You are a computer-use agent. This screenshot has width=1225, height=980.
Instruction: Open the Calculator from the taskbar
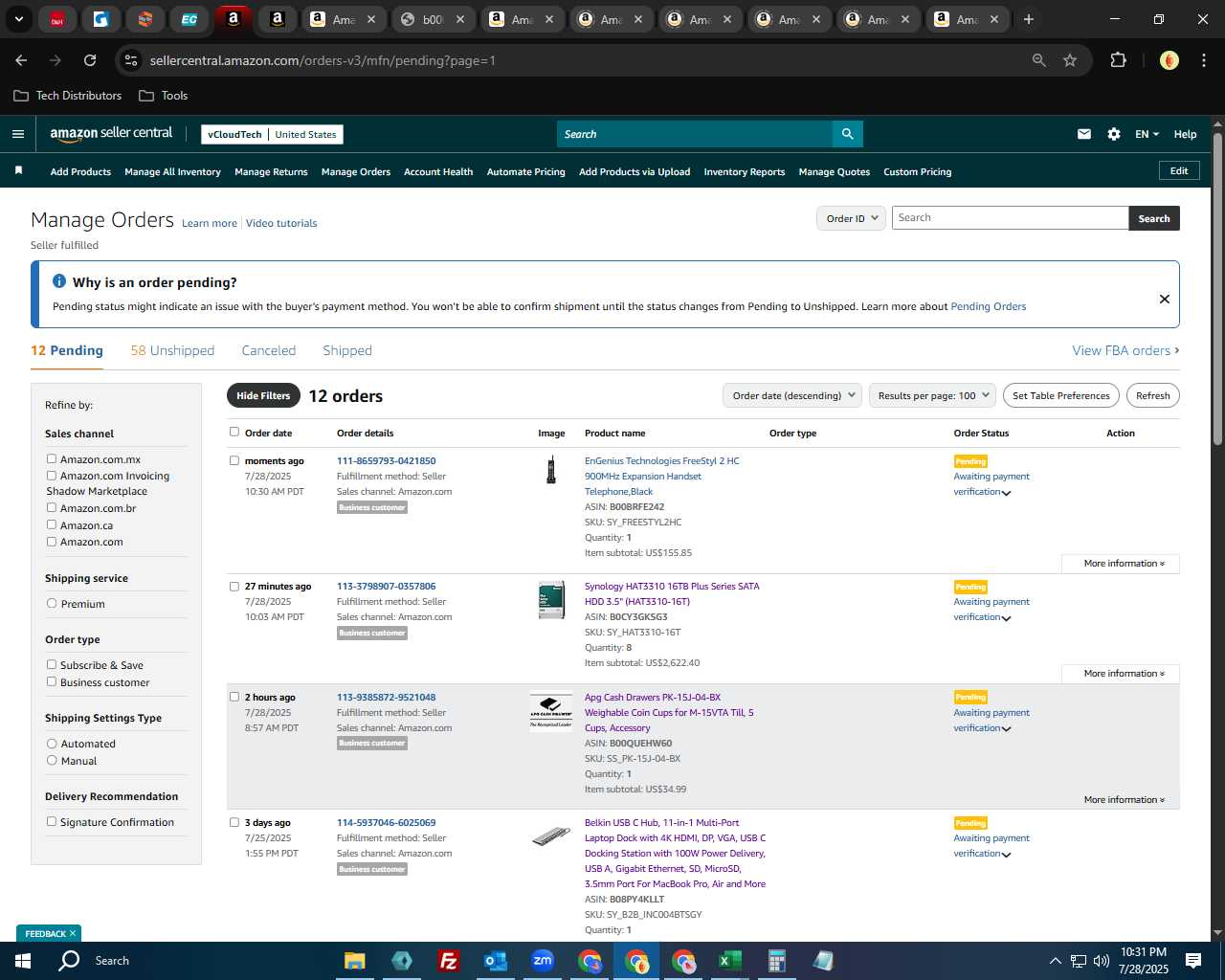click(777, 961)
